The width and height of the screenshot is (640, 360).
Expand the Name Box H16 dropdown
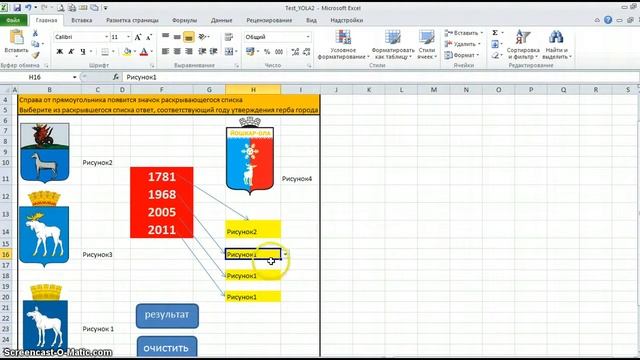[74, 77]
